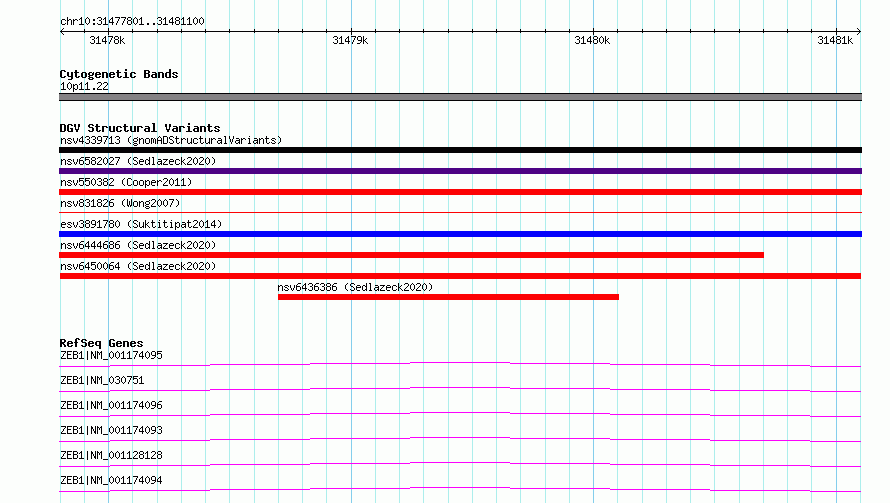Select the thin red nsv831826 variant line
Screen dimensions: 890x503
coord(460,212)
